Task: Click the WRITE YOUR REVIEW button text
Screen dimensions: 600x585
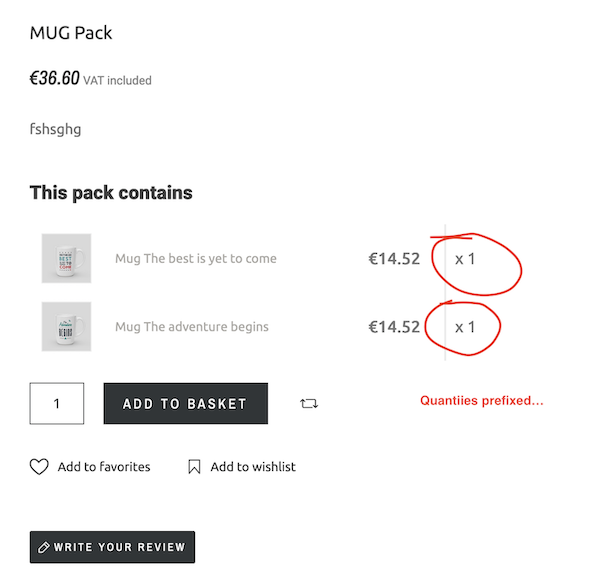Action: pyautogui.click(x=120, y=547)
